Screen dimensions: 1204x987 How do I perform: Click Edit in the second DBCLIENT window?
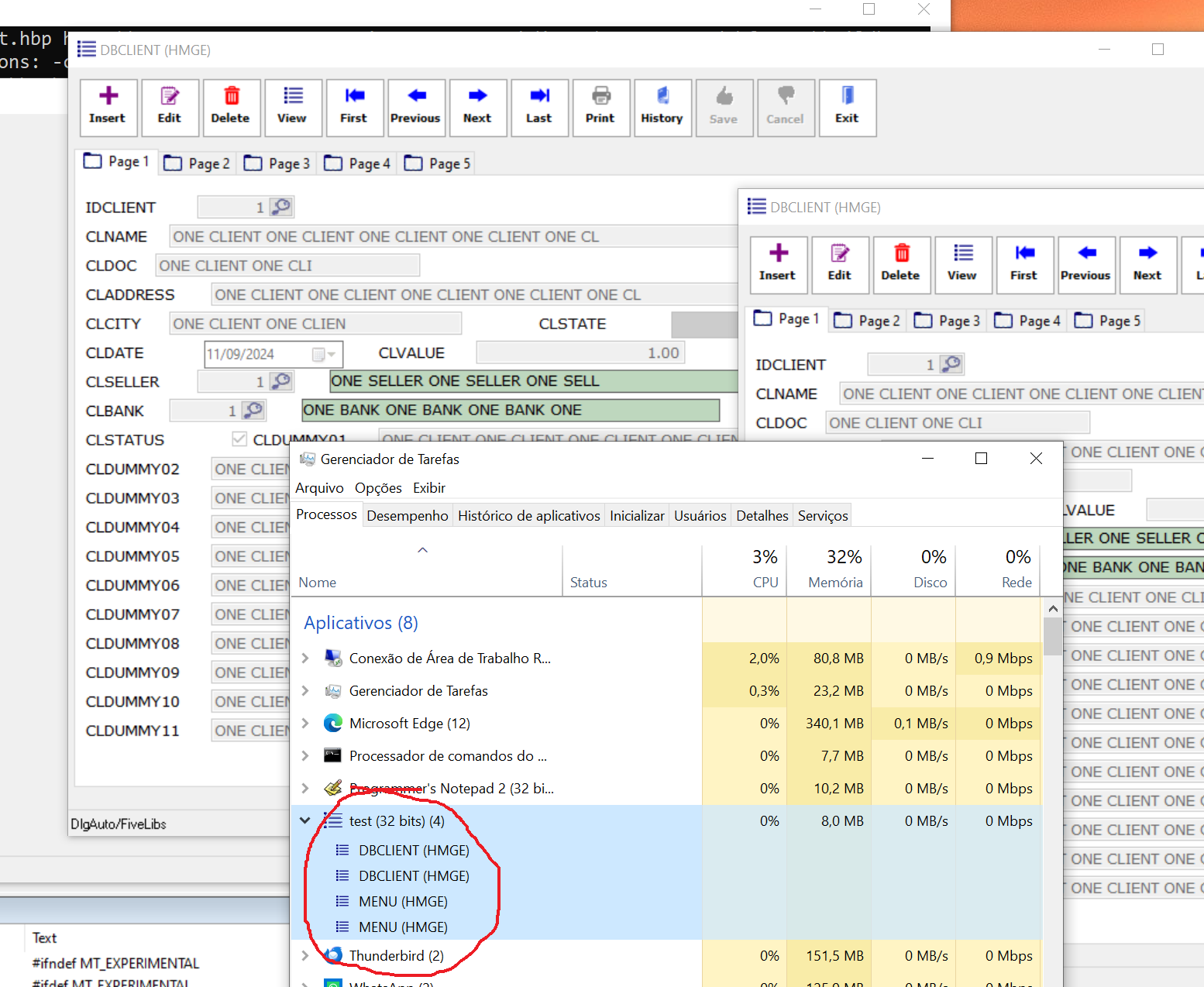[x=840, y=264]
